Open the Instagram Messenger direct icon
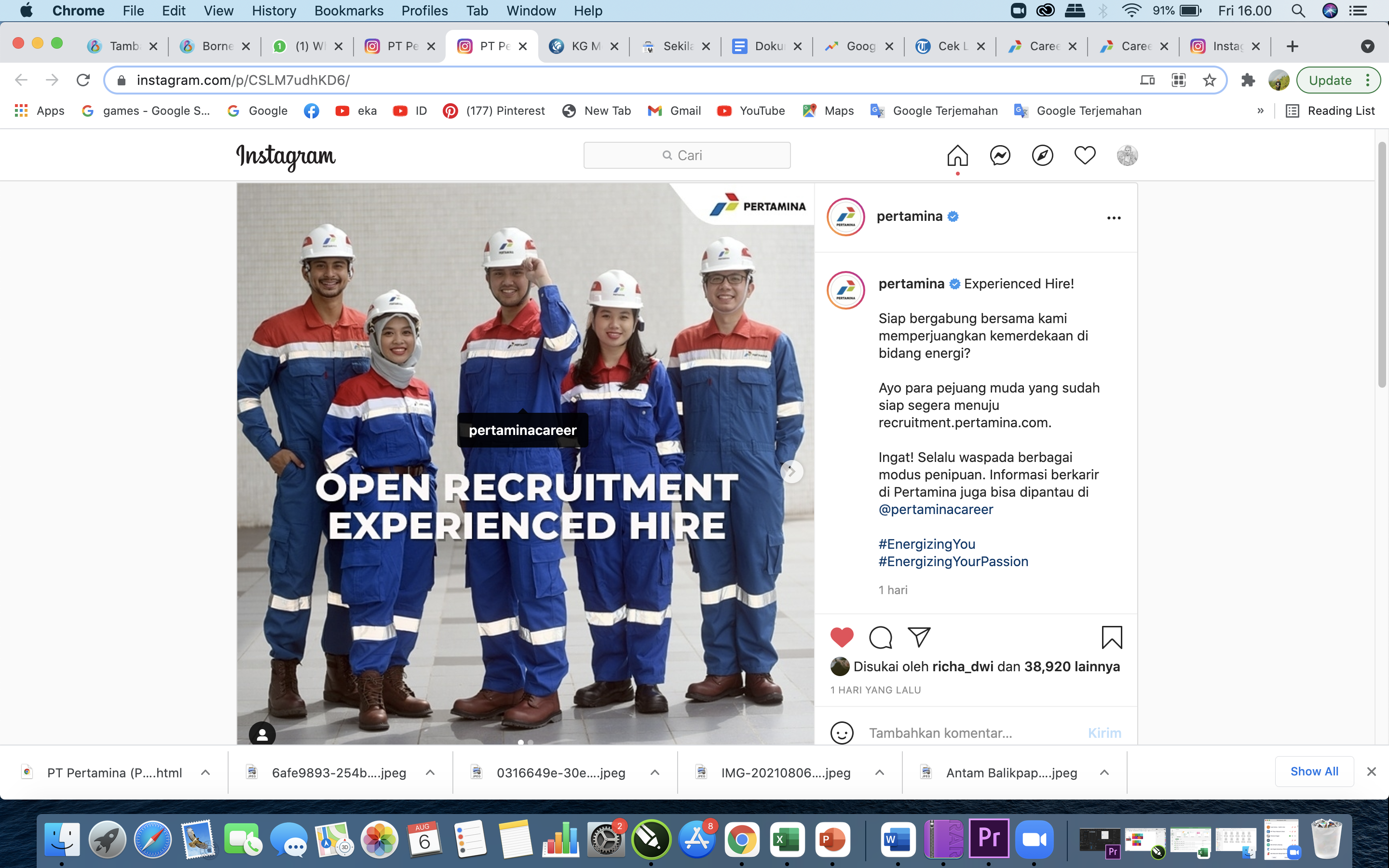This screenshot has width=1389, height=868. 1000,156
